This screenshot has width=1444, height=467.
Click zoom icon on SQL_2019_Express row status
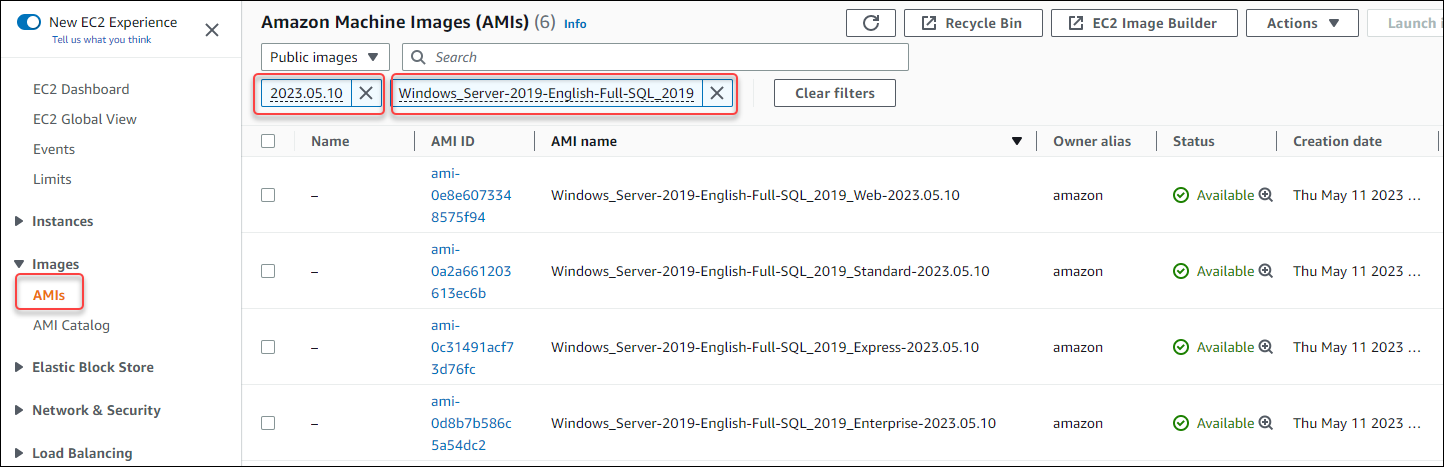[1265, 347]
